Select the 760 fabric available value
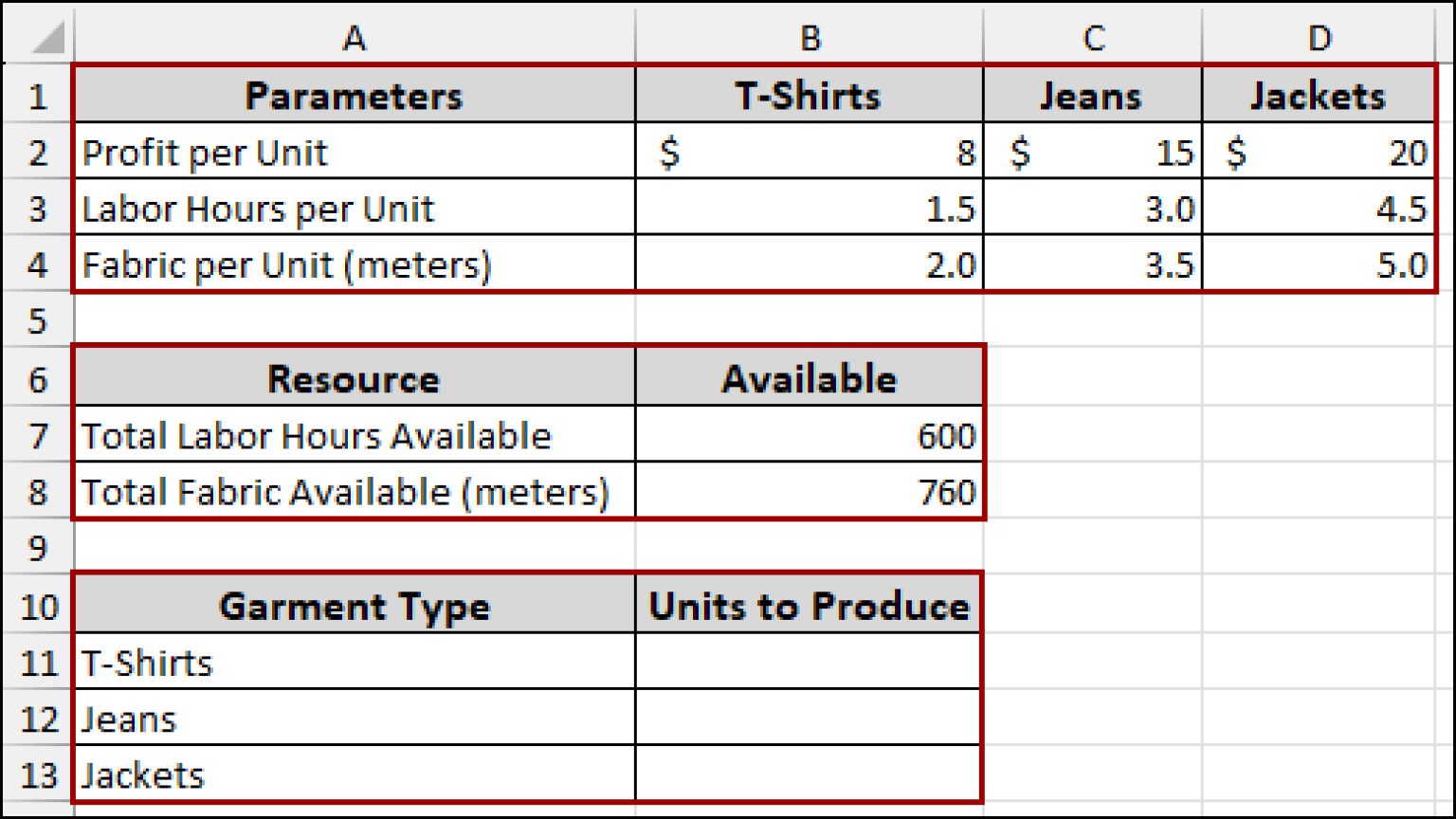The height and width of the screenshot is (819, 1456). (810, 492)
